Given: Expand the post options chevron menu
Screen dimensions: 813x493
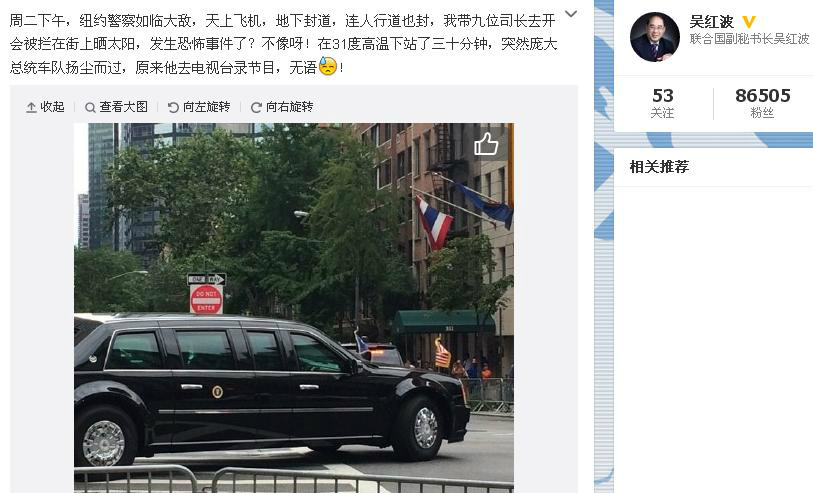Looking at the screenshot, I should pos(571,14).
